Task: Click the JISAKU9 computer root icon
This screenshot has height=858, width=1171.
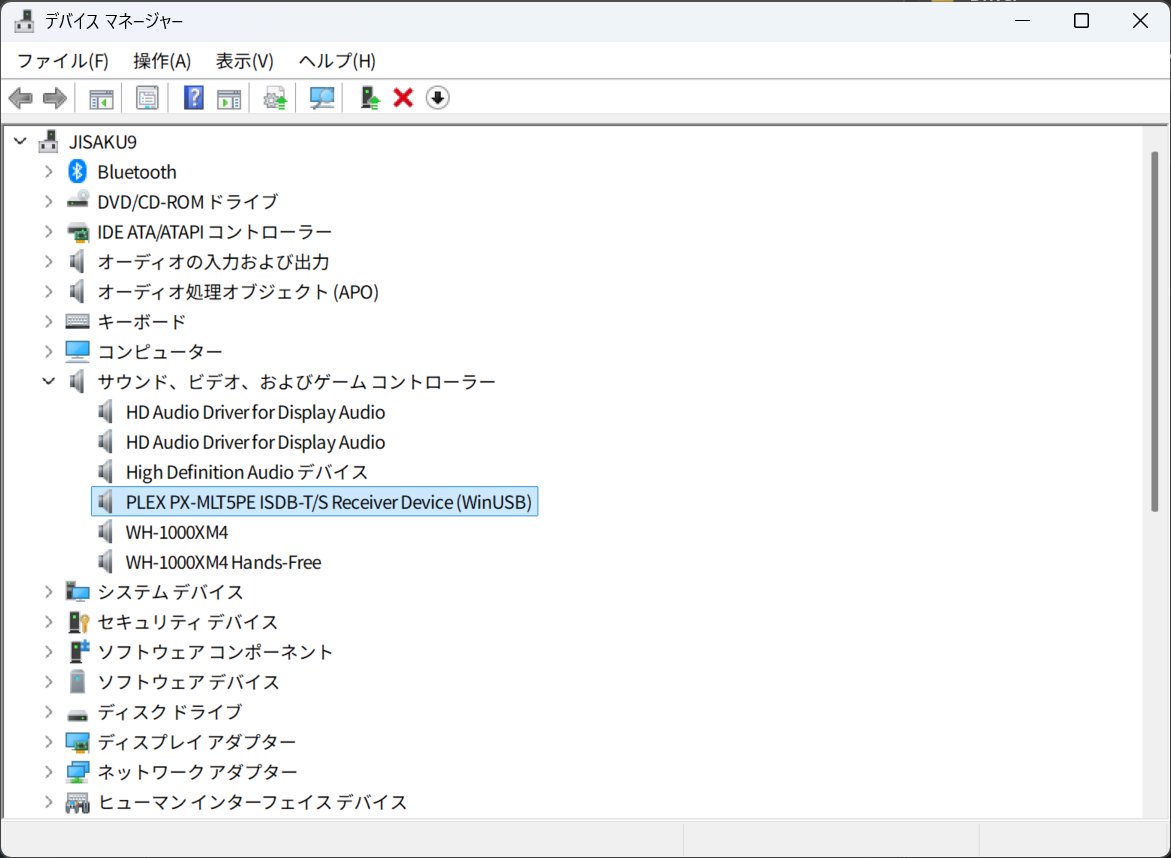Action: coord(49,141)
